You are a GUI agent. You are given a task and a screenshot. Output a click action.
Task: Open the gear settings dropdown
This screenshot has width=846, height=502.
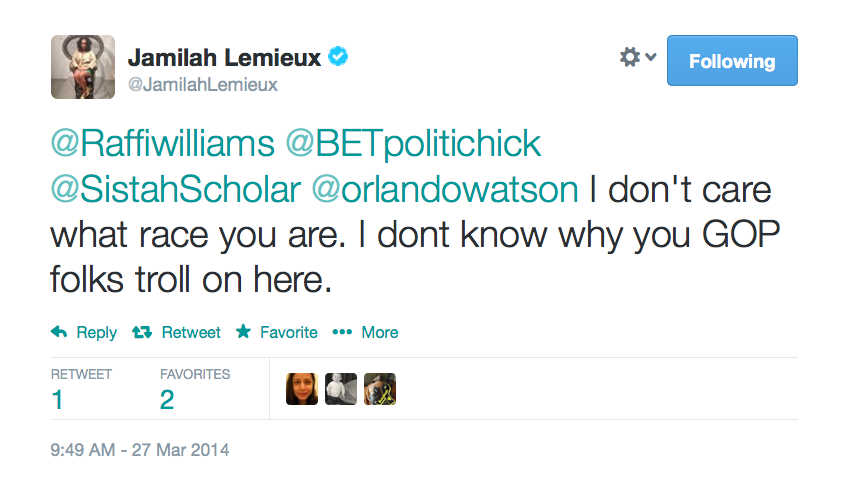click(x=637, y=58)
